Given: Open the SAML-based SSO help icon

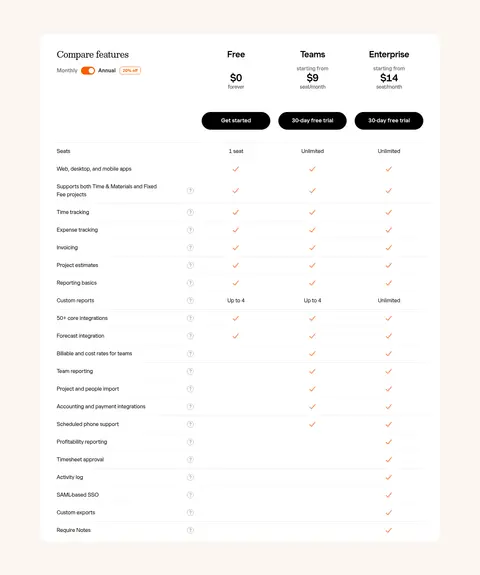Looking at the screenshot, I should (x=190, y=495).
